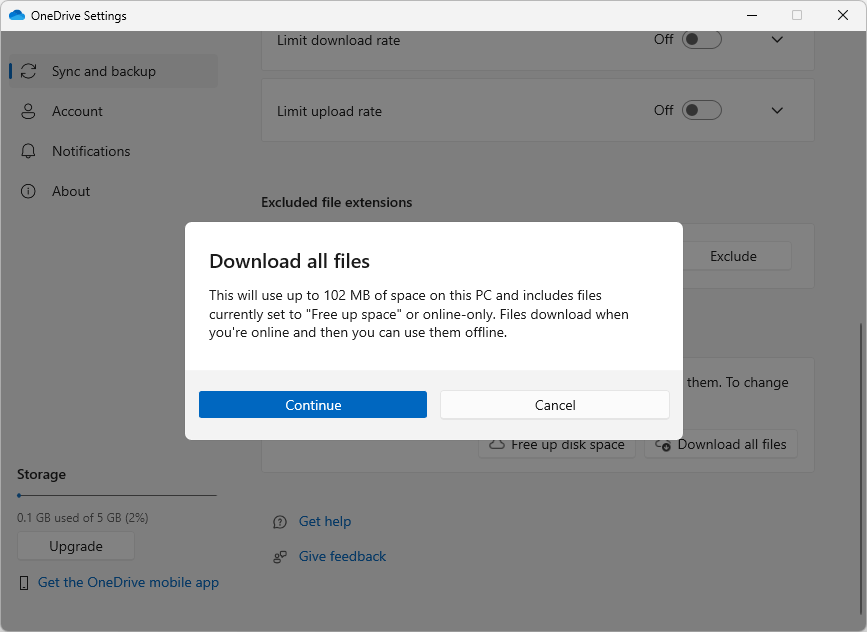Minimize the OneDrive Settings window
This screenshot has width=867, height=632.
(751, 15)
